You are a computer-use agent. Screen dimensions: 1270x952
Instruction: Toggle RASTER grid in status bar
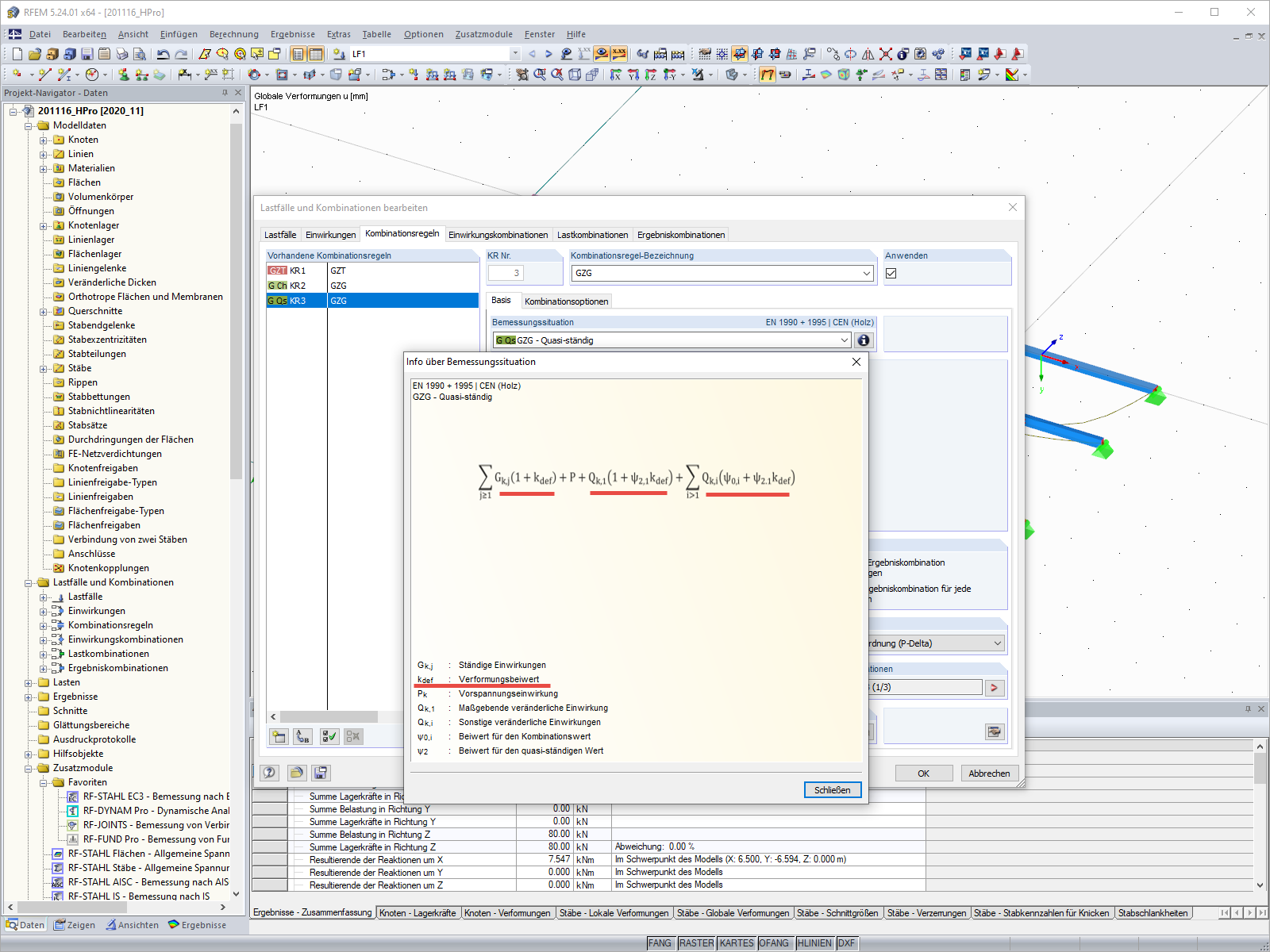tap(696, 943)
